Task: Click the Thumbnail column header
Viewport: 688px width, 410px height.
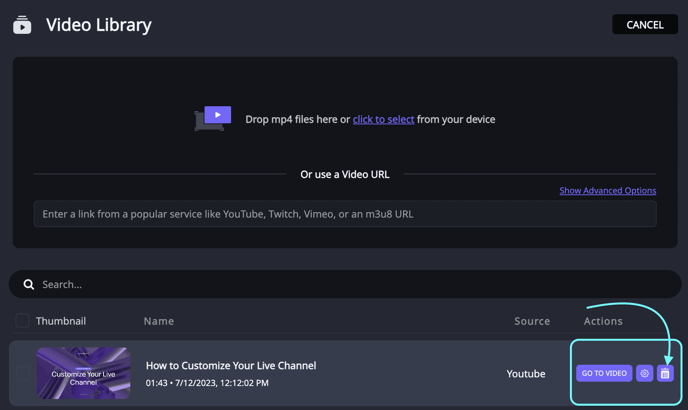Action: tap(61, 321)
